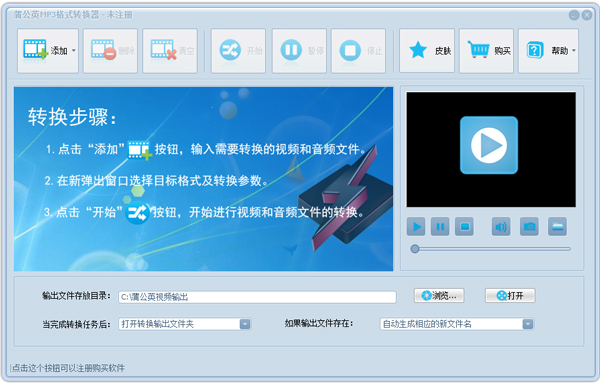Click the 添加 add file toolbar button
This screenshot has width=600, height=383.
click(47, 51)
